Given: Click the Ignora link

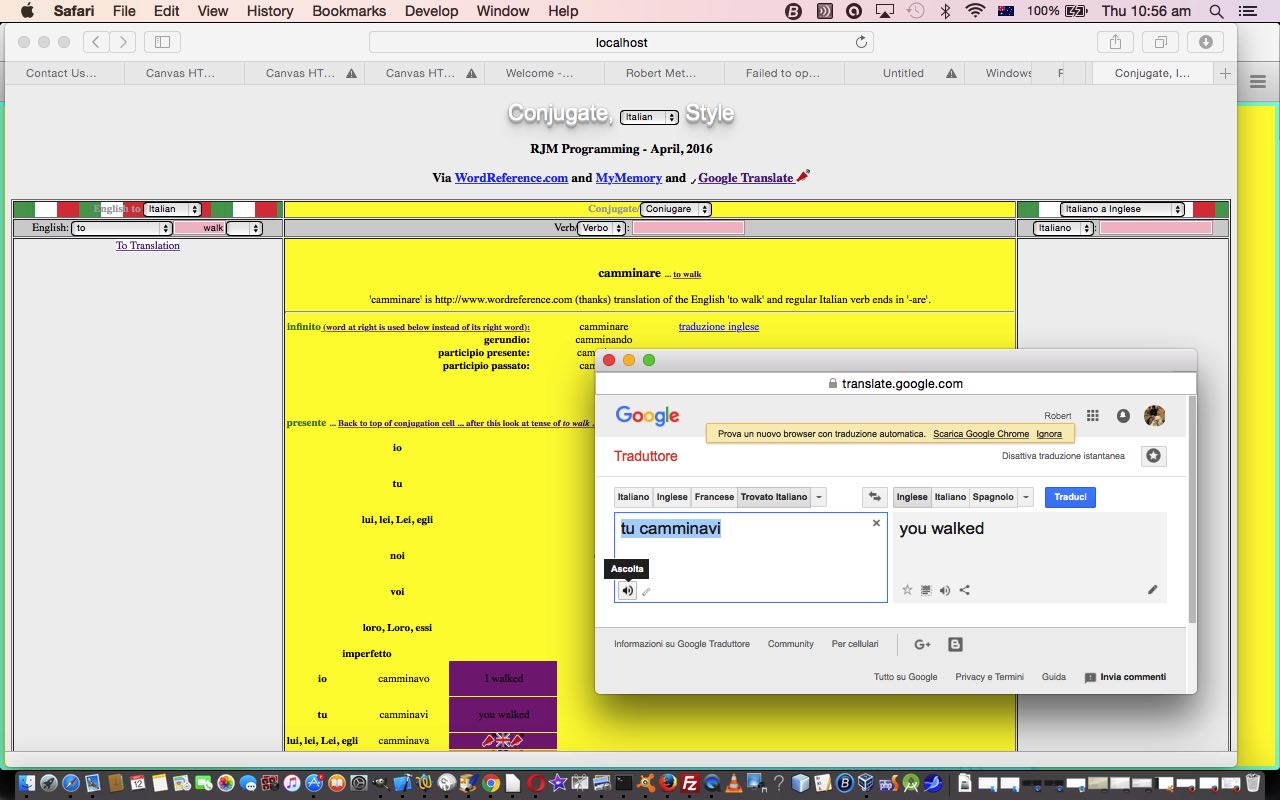Looking at the screenshot, I should pyautogui.click(x=1049, y=434).
